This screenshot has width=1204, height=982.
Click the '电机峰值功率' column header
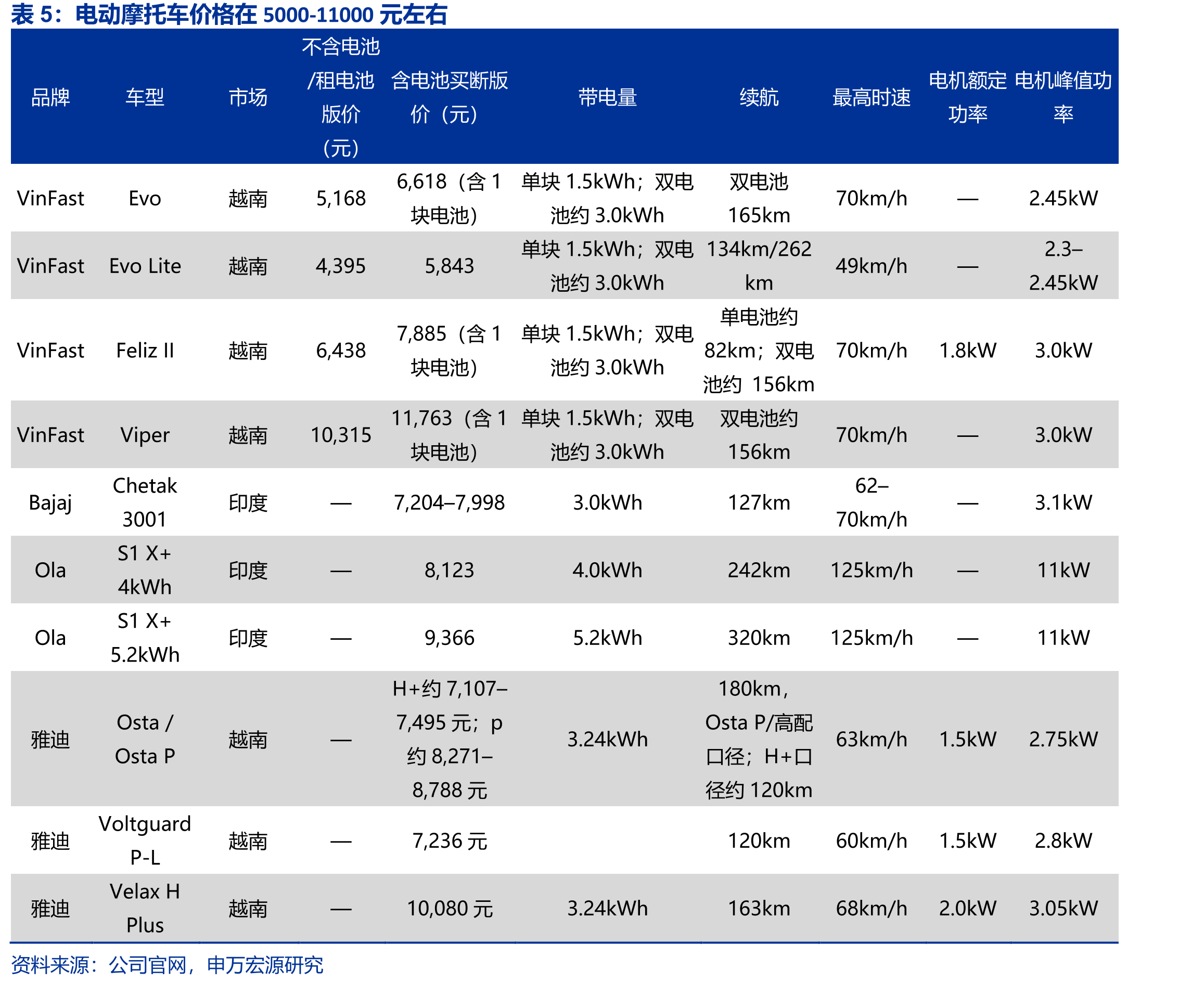1063,97
